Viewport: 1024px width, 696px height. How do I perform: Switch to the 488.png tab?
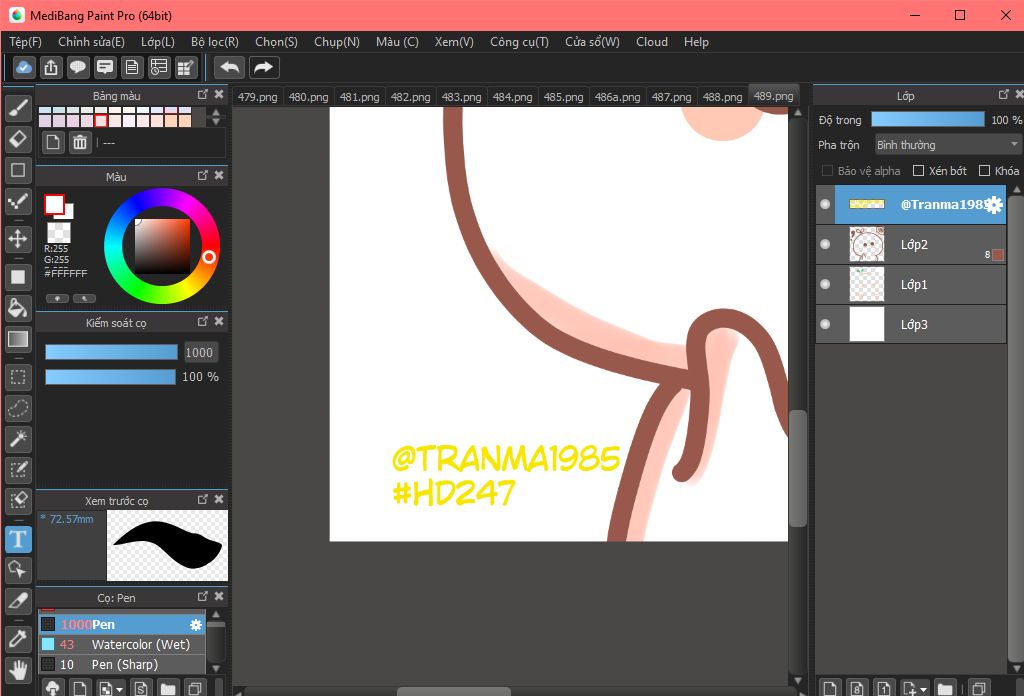(x=722, y=97)
